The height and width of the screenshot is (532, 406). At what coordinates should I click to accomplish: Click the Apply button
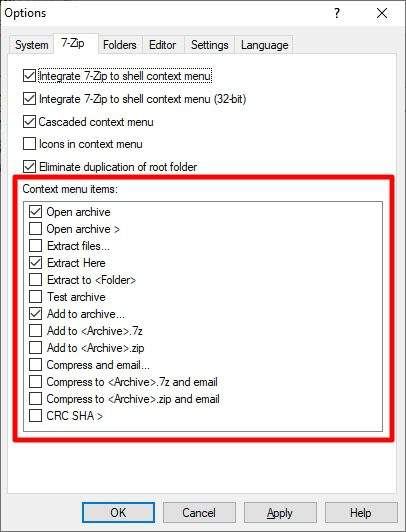[280, 512]
